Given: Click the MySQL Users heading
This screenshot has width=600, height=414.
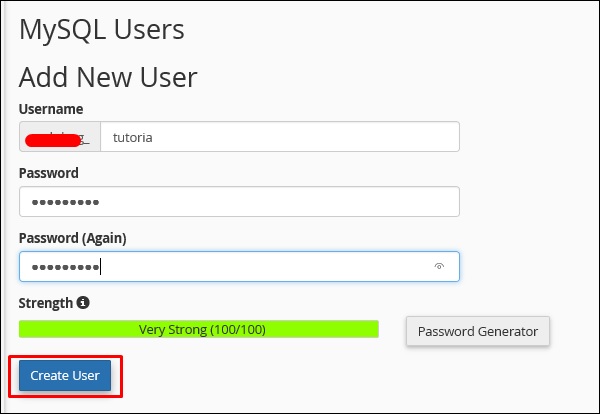Looking at the screenshot, I should click(101, 30).
